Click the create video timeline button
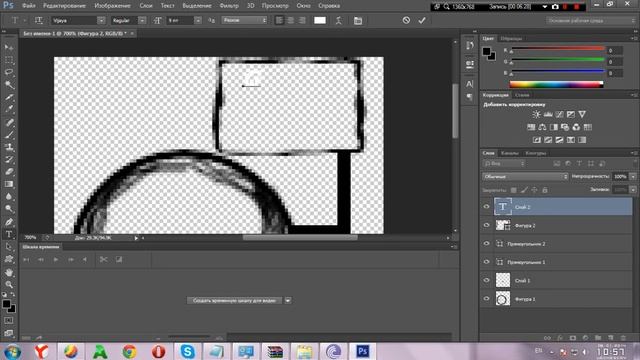The height and width of the screenshot is (360, 640). click(x=234, y=300)
